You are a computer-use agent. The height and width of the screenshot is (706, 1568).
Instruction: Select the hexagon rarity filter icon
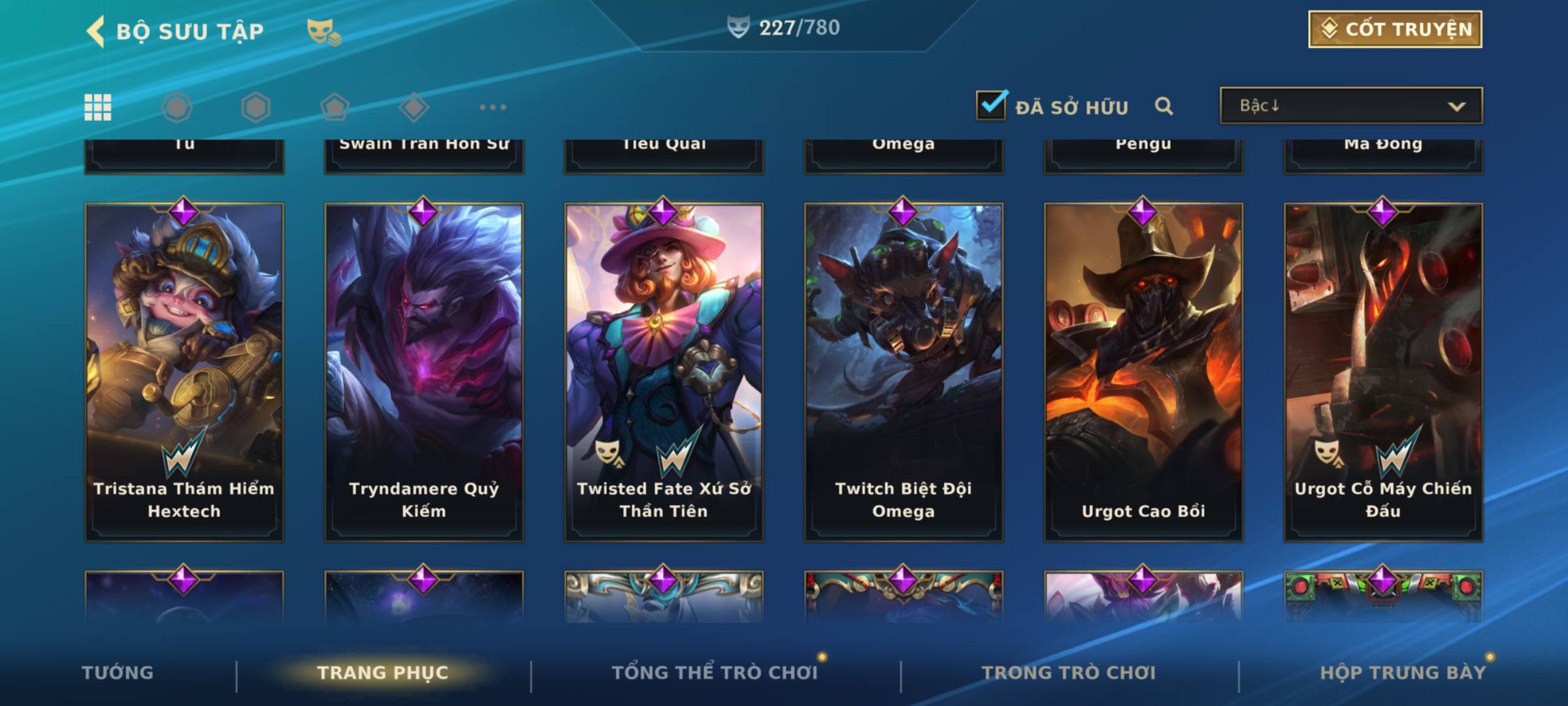[255, 107]
